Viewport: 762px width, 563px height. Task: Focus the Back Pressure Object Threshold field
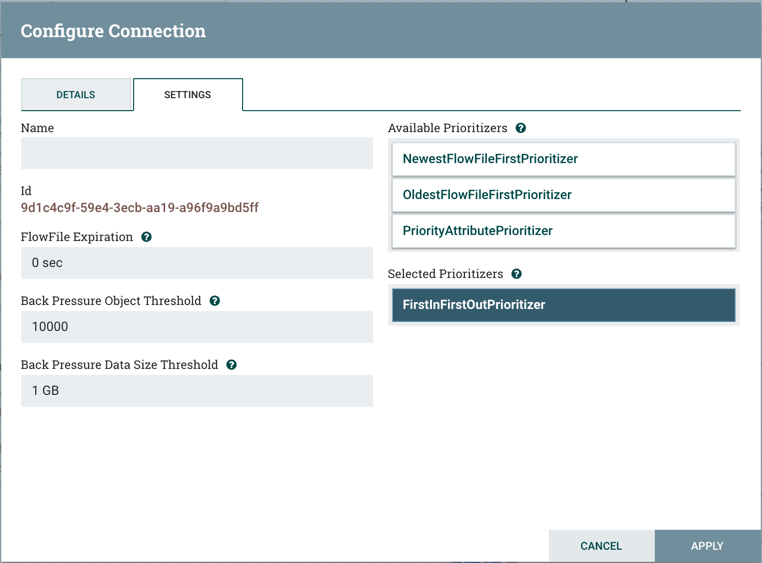point(197,327)
